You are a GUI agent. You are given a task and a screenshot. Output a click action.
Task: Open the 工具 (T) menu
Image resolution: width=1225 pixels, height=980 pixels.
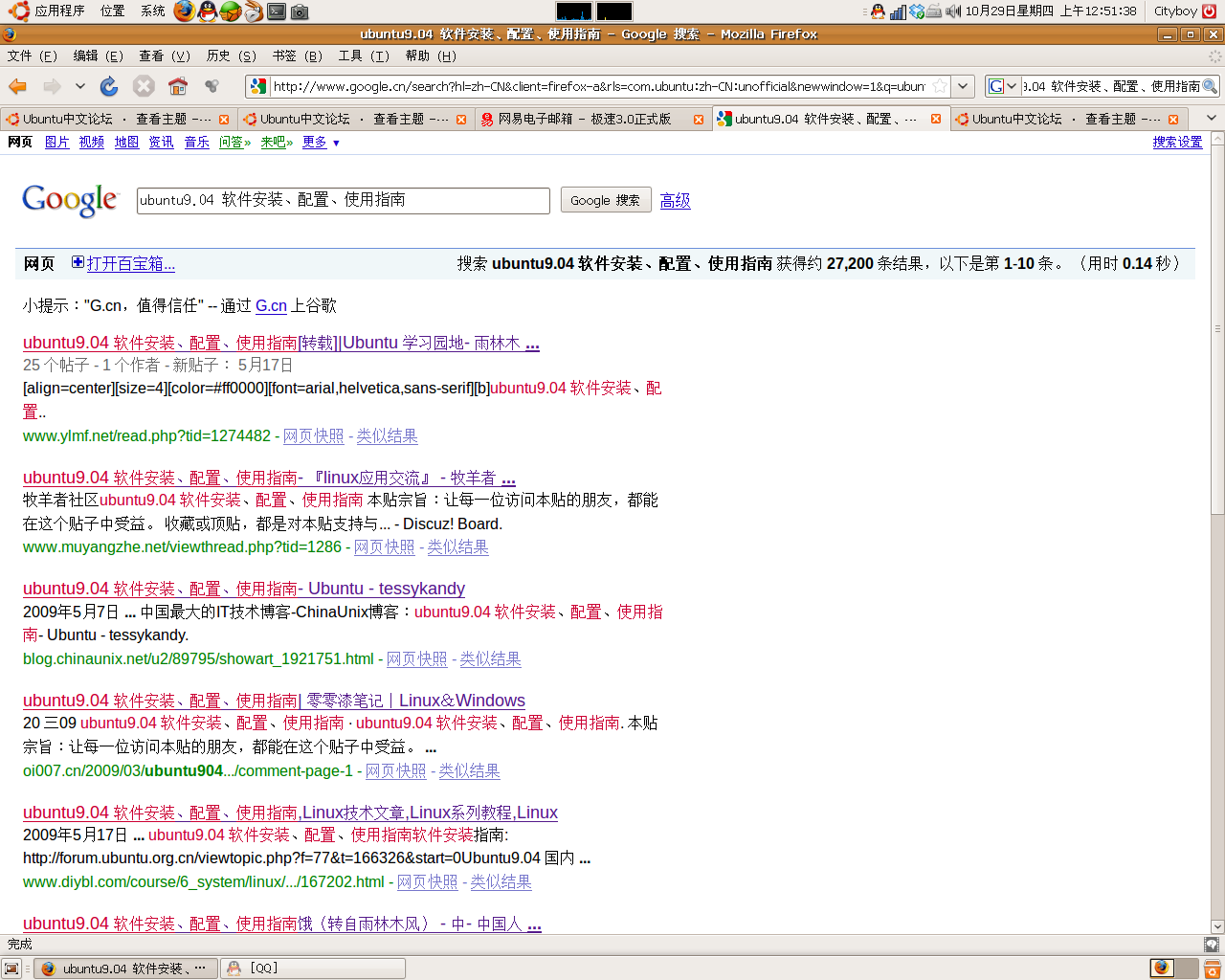coord(364,56)
